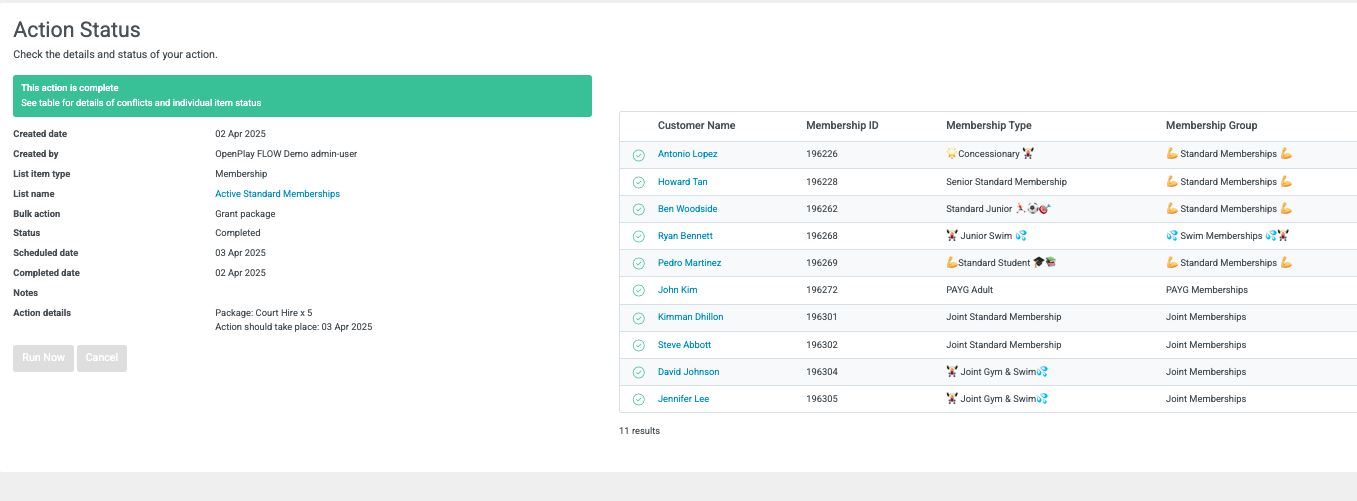Click Senior Standard Membership type cell

pos(1006,182)
